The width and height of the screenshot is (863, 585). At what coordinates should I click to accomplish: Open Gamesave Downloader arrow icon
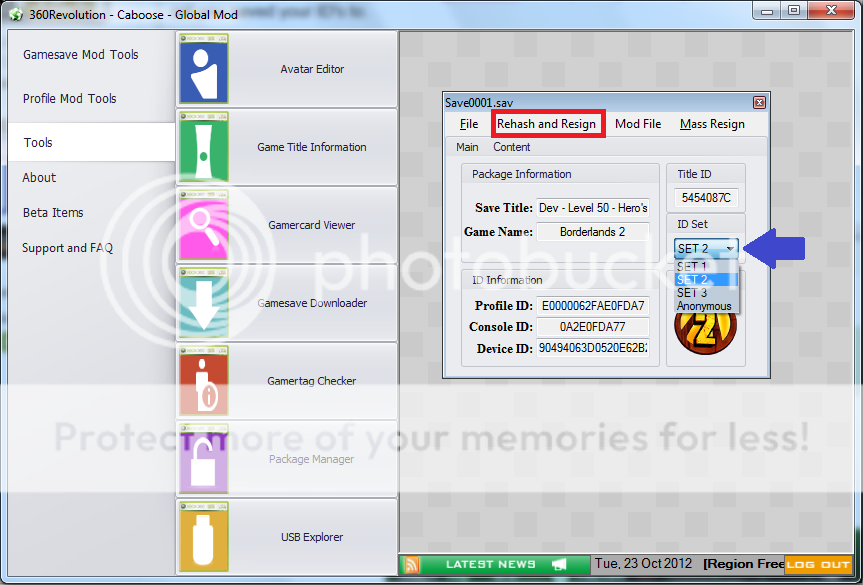tap(203, 303)
